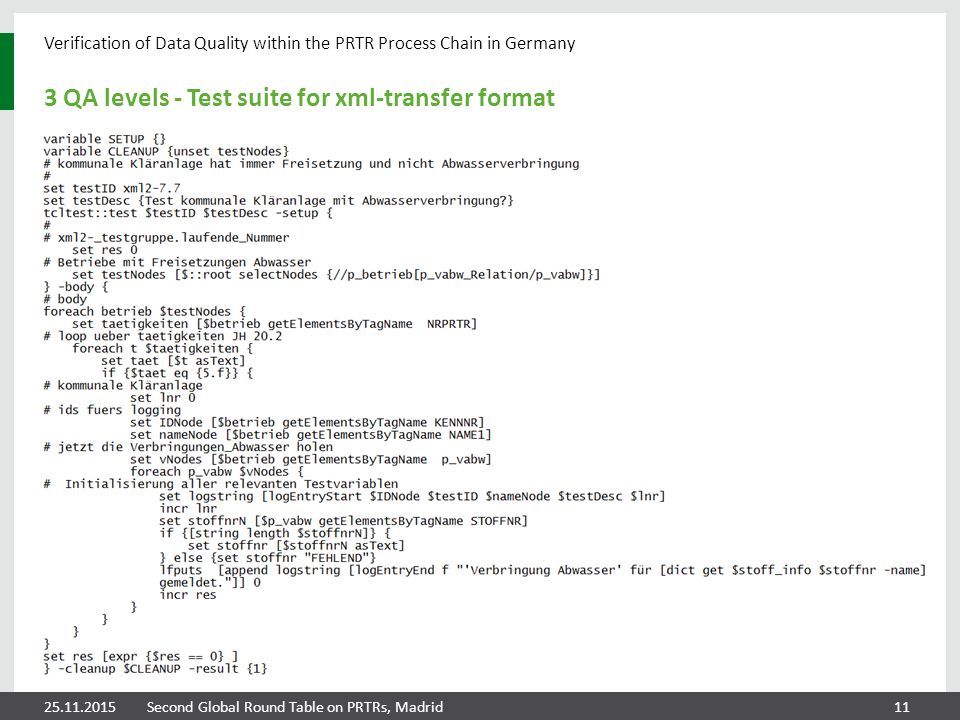960x720 pixels.
Task: Click the line 'set res [expr {$res == 0} ]'
Action: click(x=141, y=656)
